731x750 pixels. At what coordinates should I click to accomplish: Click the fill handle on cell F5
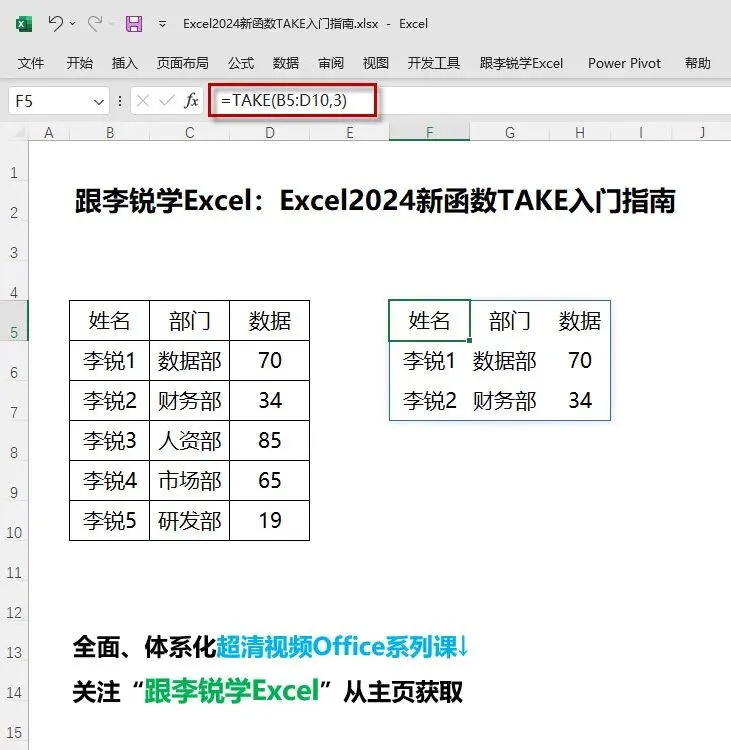tap(469, 341)
